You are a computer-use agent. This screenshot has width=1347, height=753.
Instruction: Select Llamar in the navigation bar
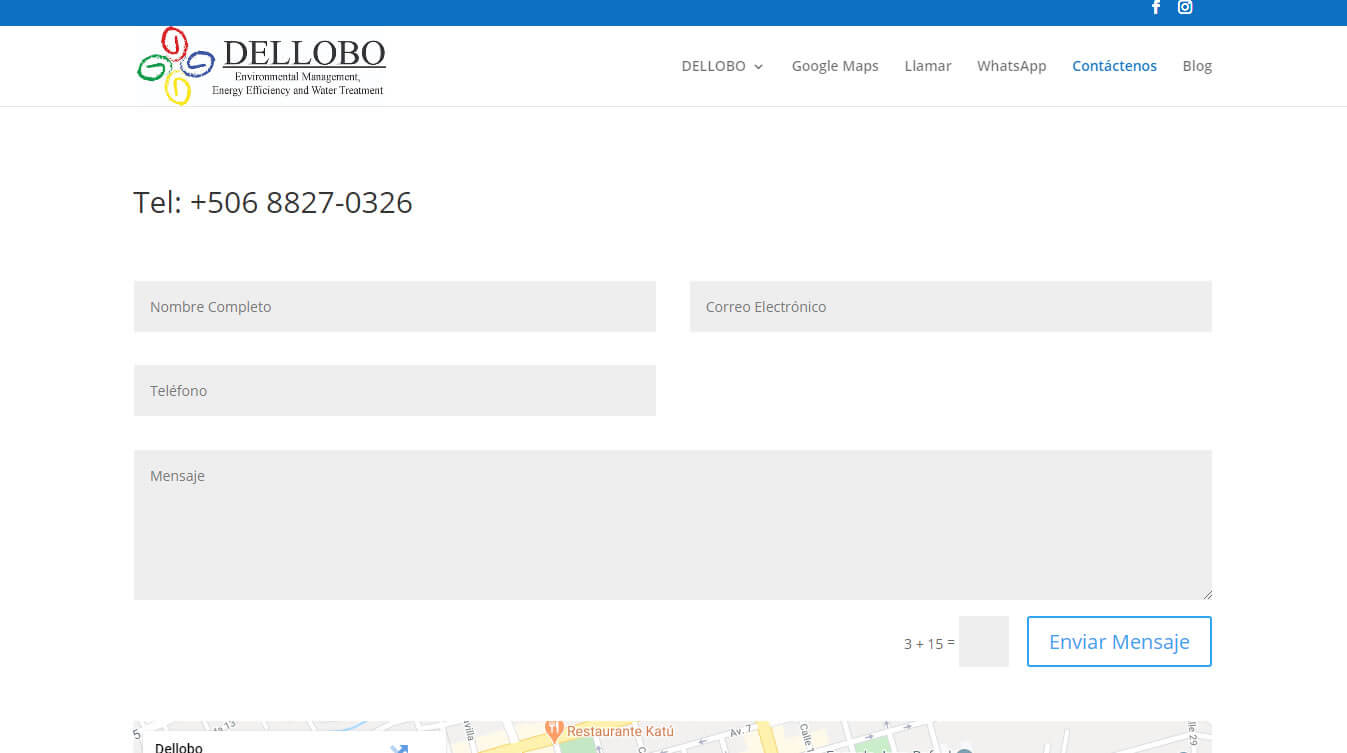click(927, 66)
